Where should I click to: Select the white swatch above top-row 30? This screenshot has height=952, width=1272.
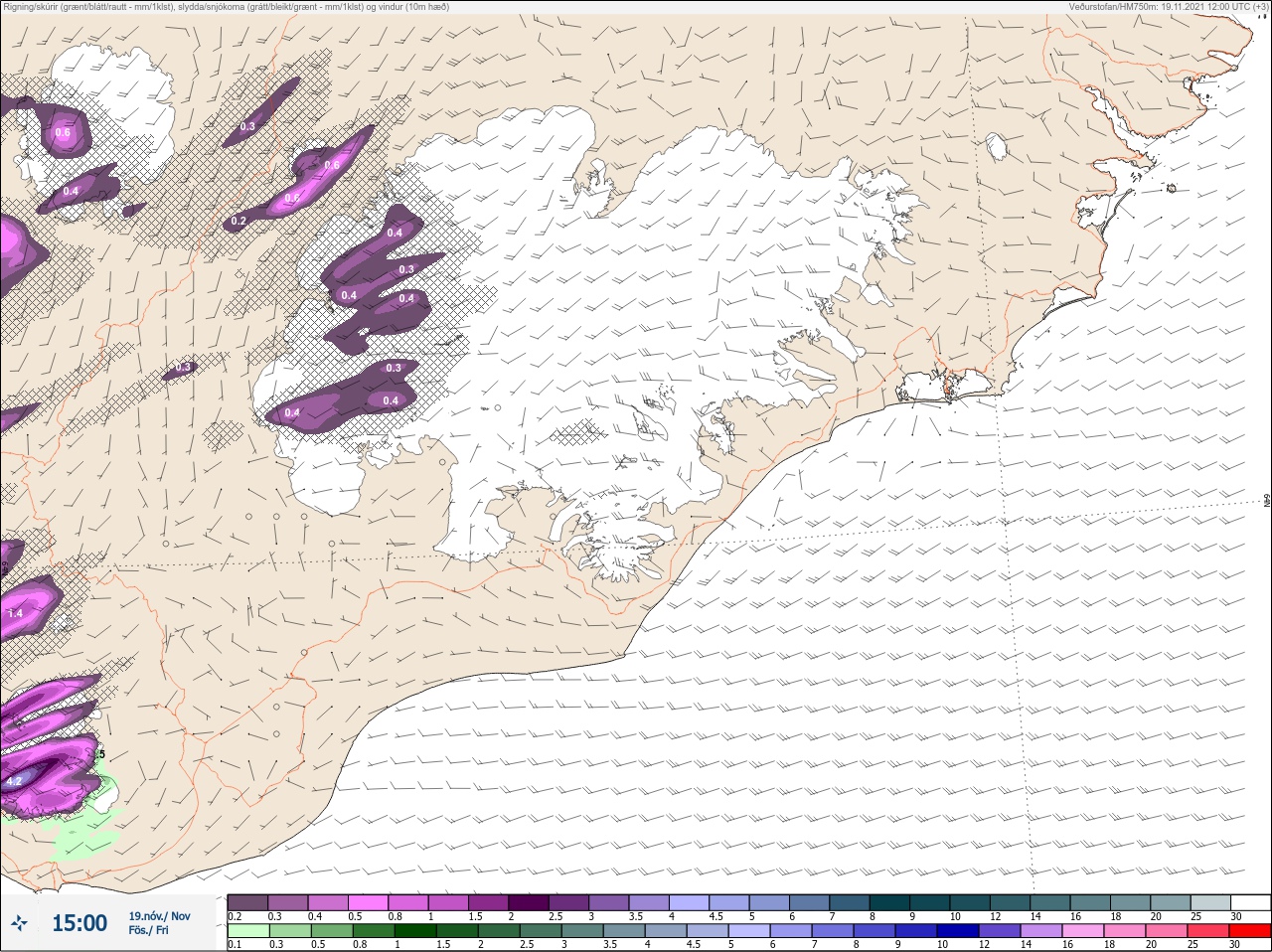[x=1249, y=902]
